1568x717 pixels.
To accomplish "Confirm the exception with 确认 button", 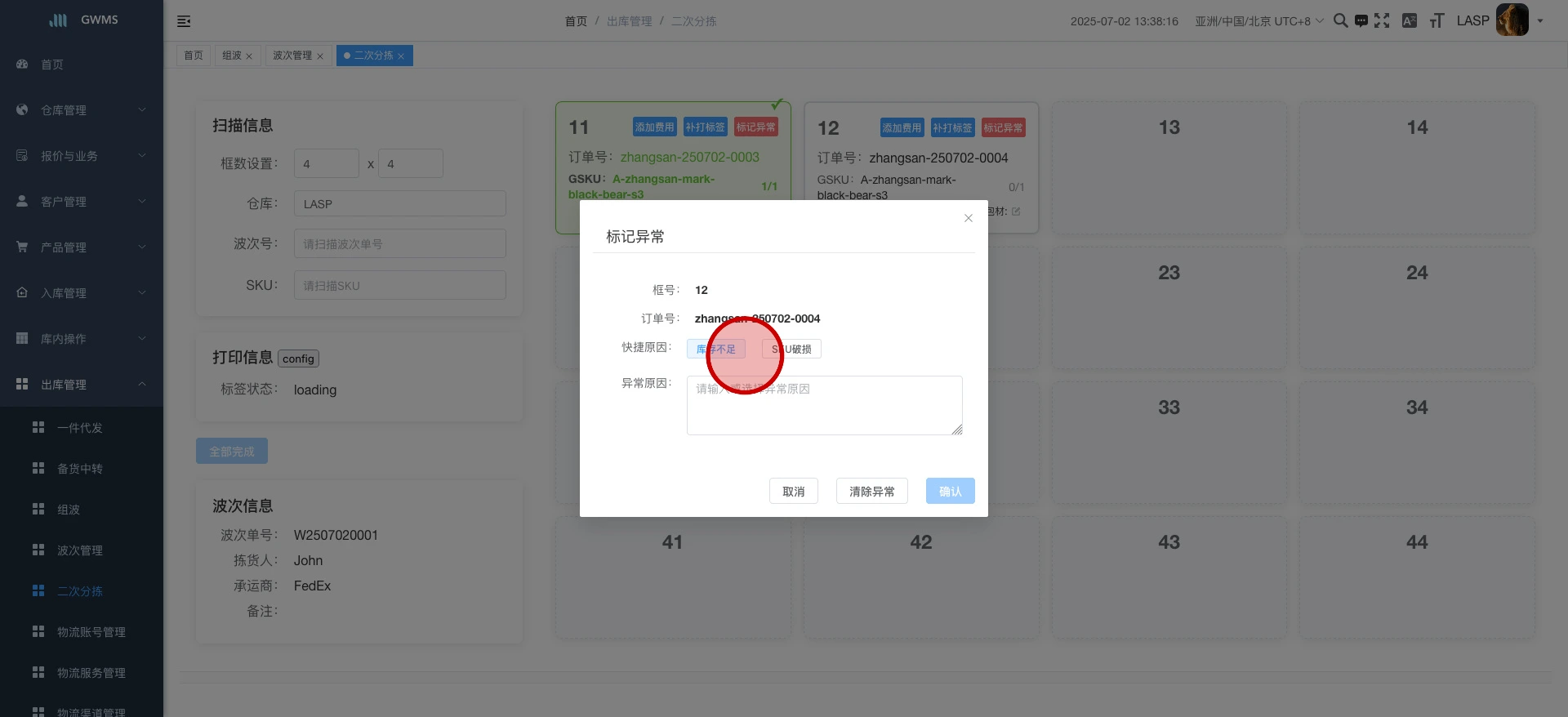I will 950,492.
